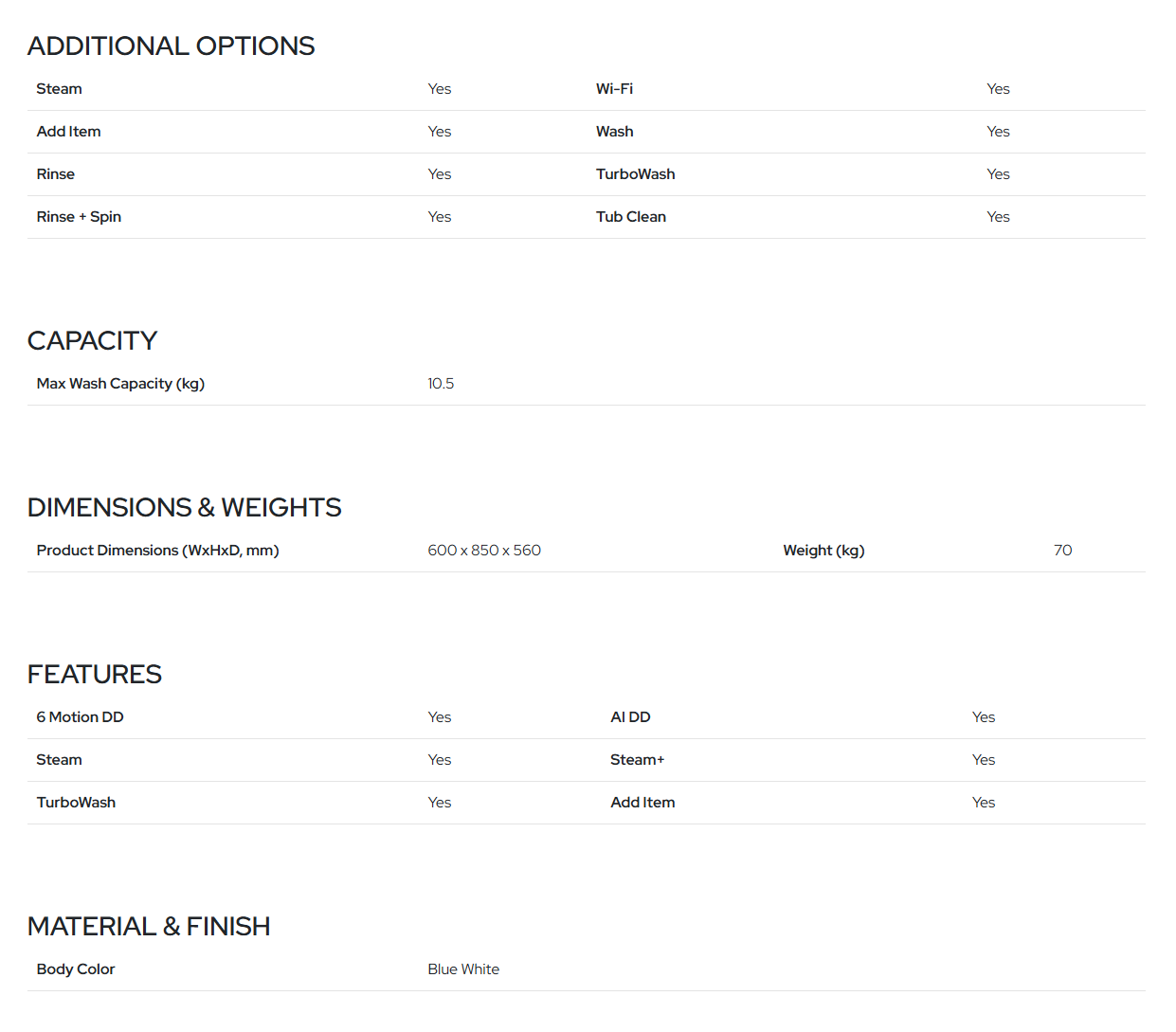Select the AI DD feature label
This screenshot has height=1032, width=1176.
(x=630, y=717)
